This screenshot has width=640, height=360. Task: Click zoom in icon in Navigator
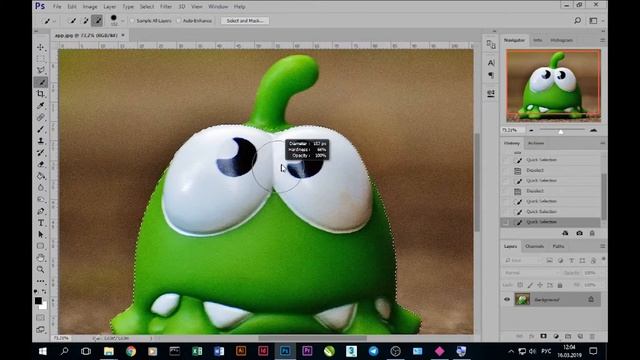click(593, 130)
